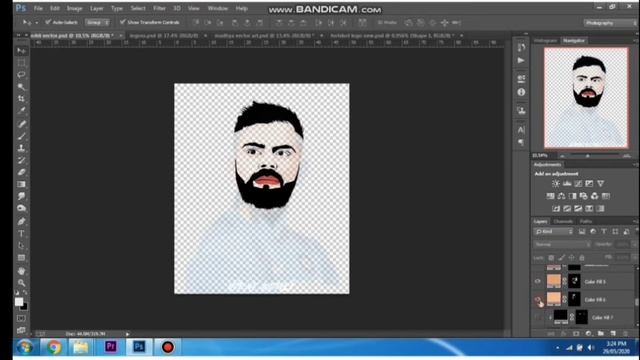Select the Move tool in the toolbox

[x=21, y=51]
